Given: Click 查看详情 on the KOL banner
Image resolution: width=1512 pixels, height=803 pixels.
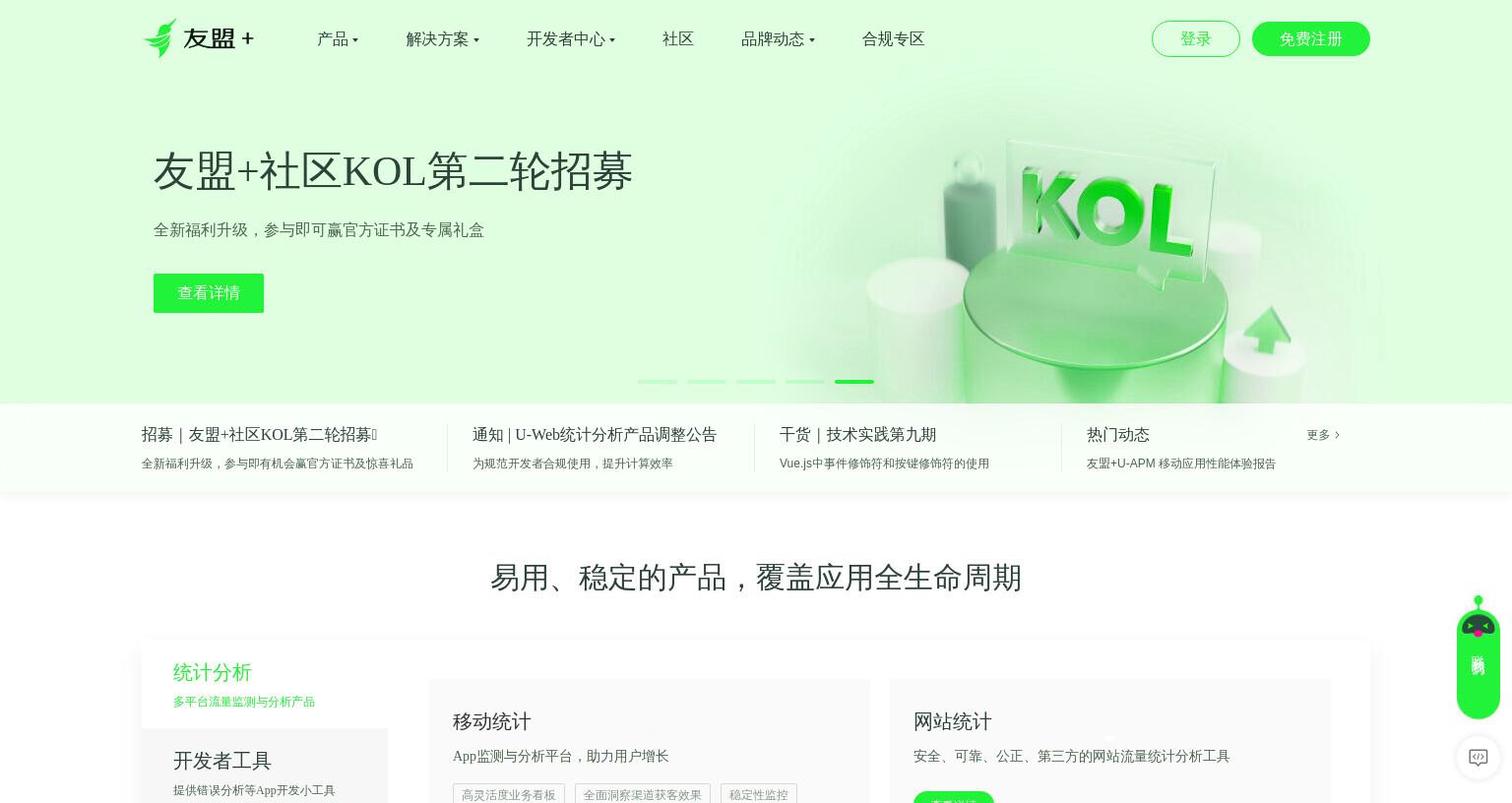Looking at the screenshot, I should [x=209, y=293].
